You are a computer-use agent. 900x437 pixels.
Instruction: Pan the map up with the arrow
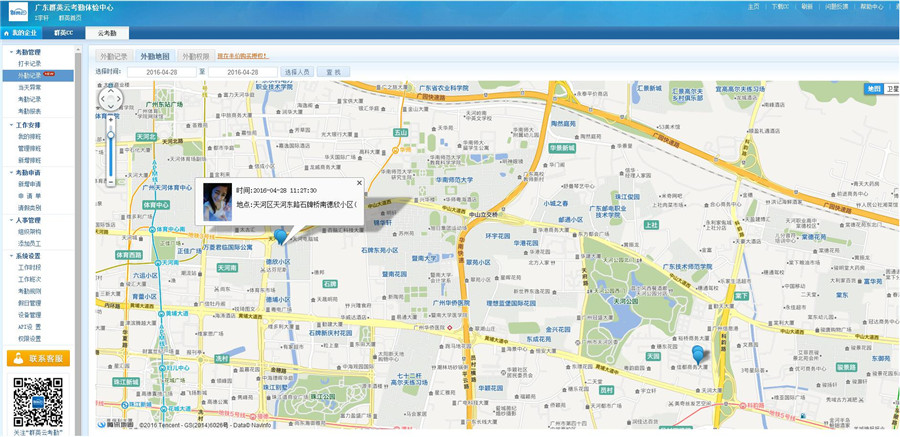111,91
